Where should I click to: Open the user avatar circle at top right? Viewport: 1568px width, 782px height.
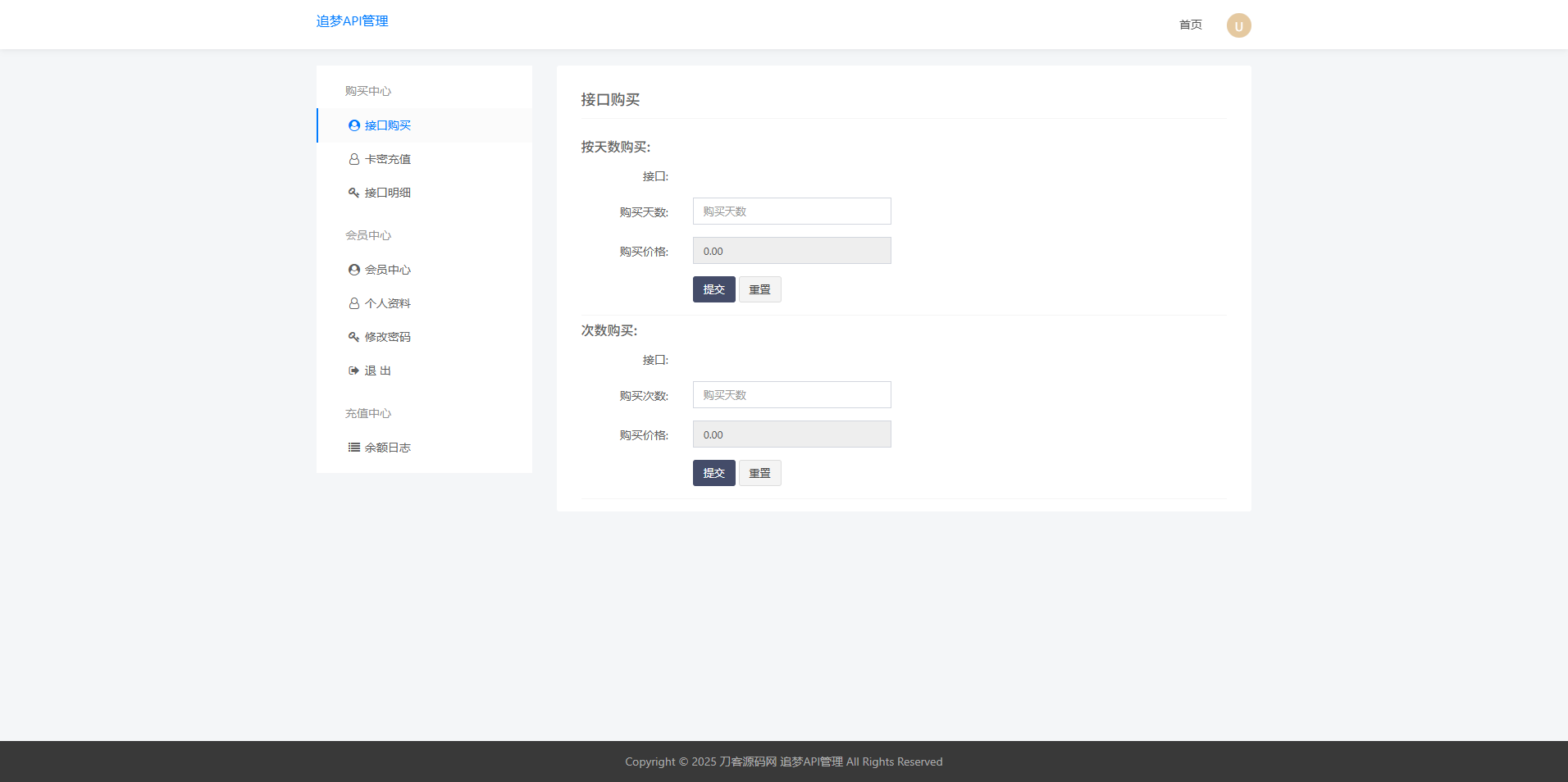click(1238, 25)
